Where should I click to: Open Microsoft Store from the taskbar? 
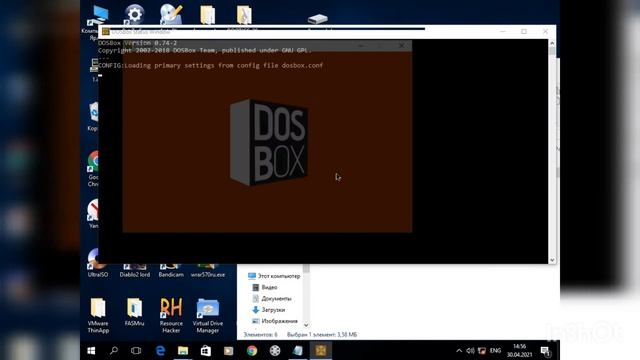pyautogui.click(x=206, y=351)
